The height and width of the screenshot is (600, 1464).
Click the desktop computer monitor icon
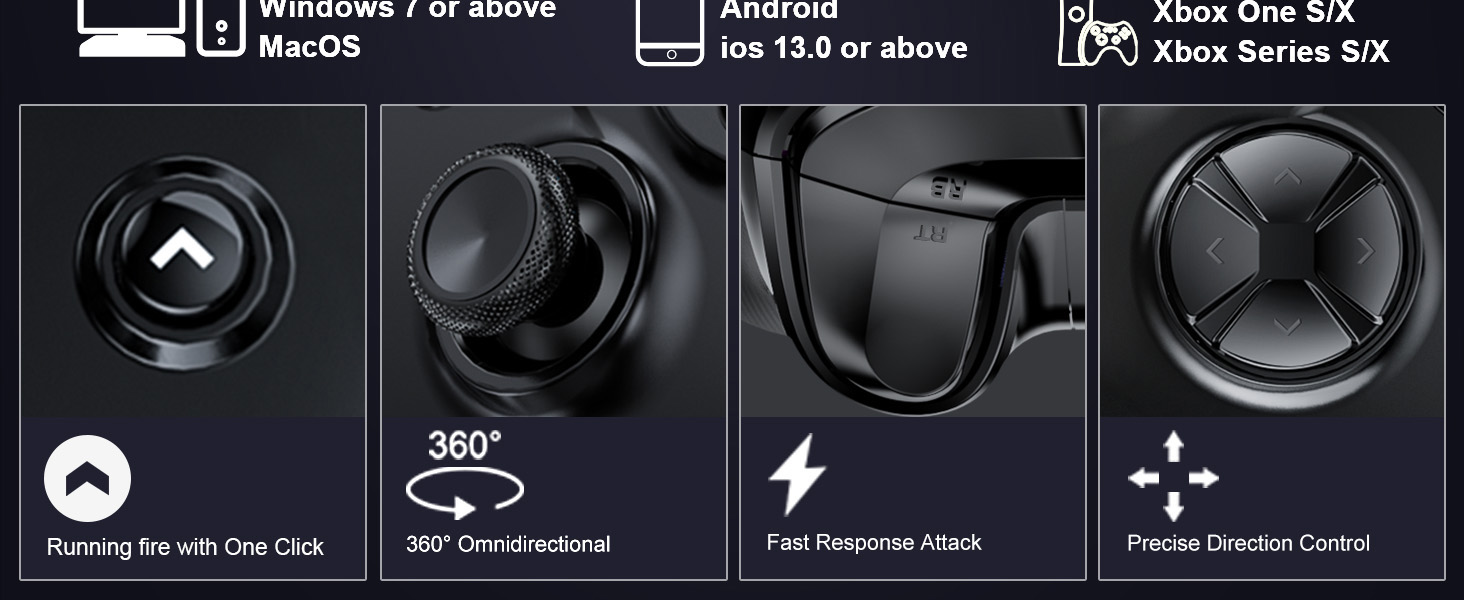coord(131,28)
